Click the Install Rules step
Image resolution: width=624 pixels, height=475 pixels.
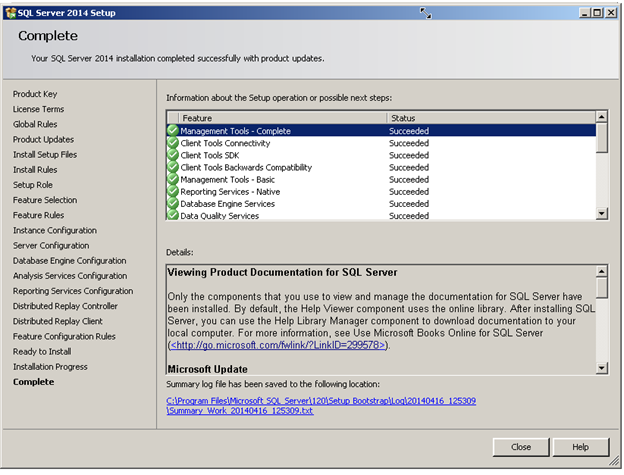coord(35,169)
